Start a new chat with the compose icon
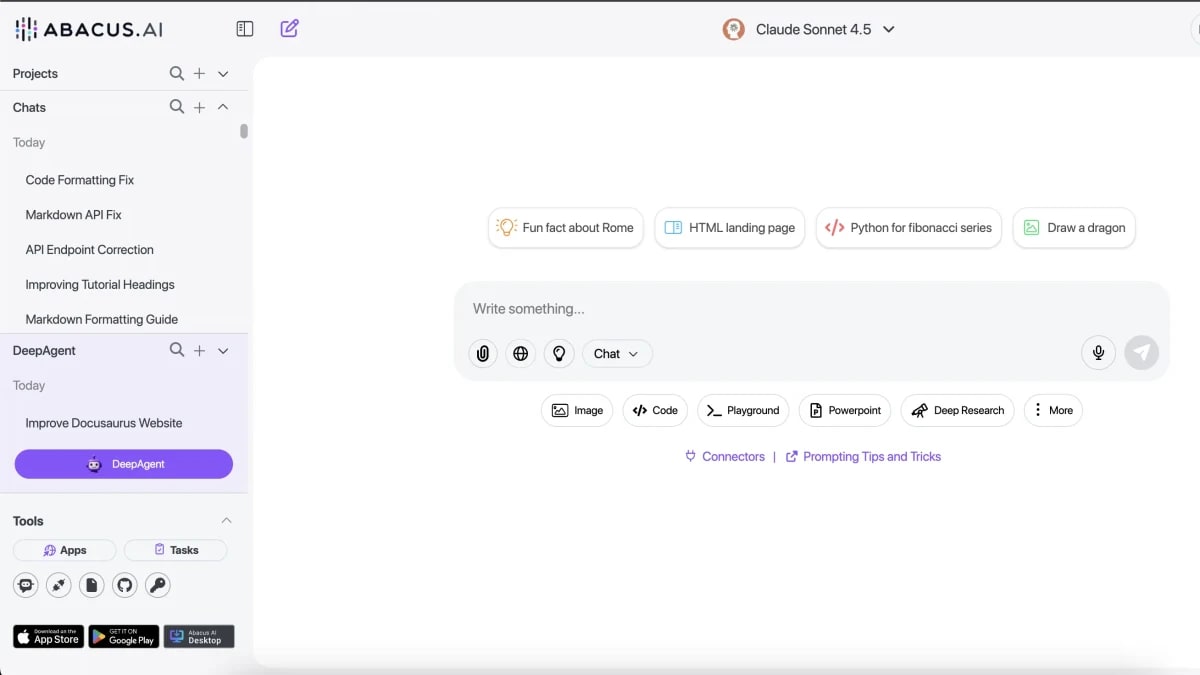The image size is (1200, 675). click(290, 29)
